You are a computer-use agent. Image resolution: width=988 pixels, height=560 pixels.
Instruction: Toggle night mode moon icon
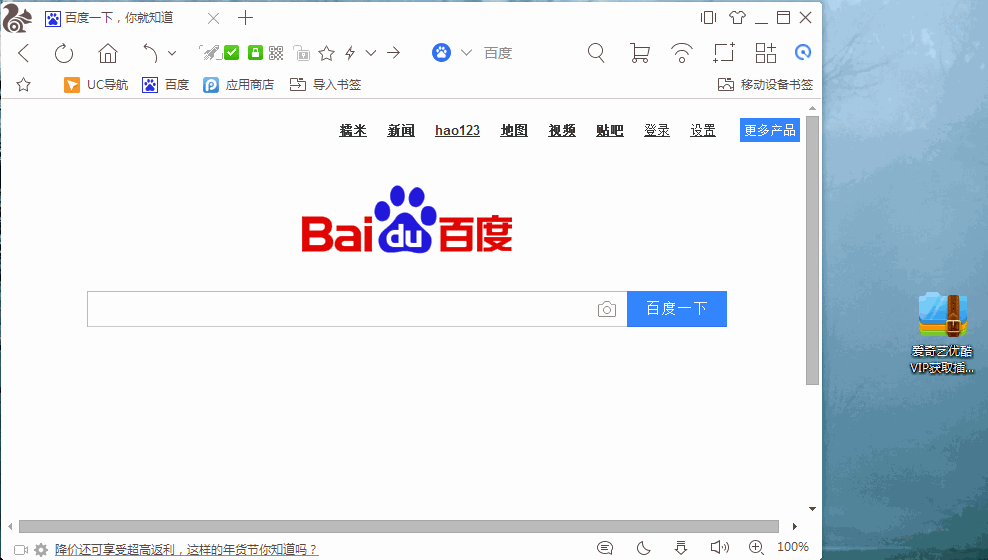tap(643, 548)
